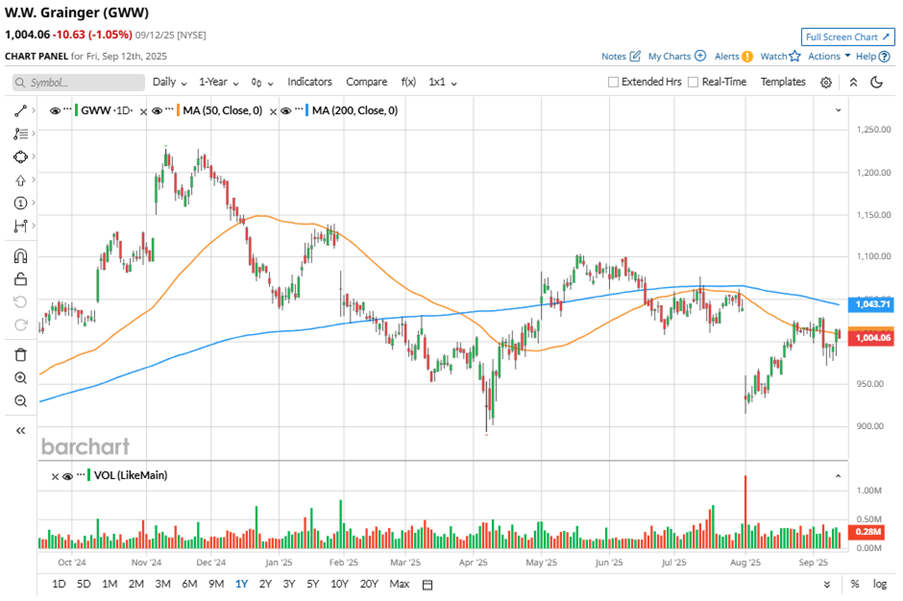Image resolution: width=903 pixels, height=601 pixels.
Task: Expand the line tool flyout arrow
Action: [34, 111]
